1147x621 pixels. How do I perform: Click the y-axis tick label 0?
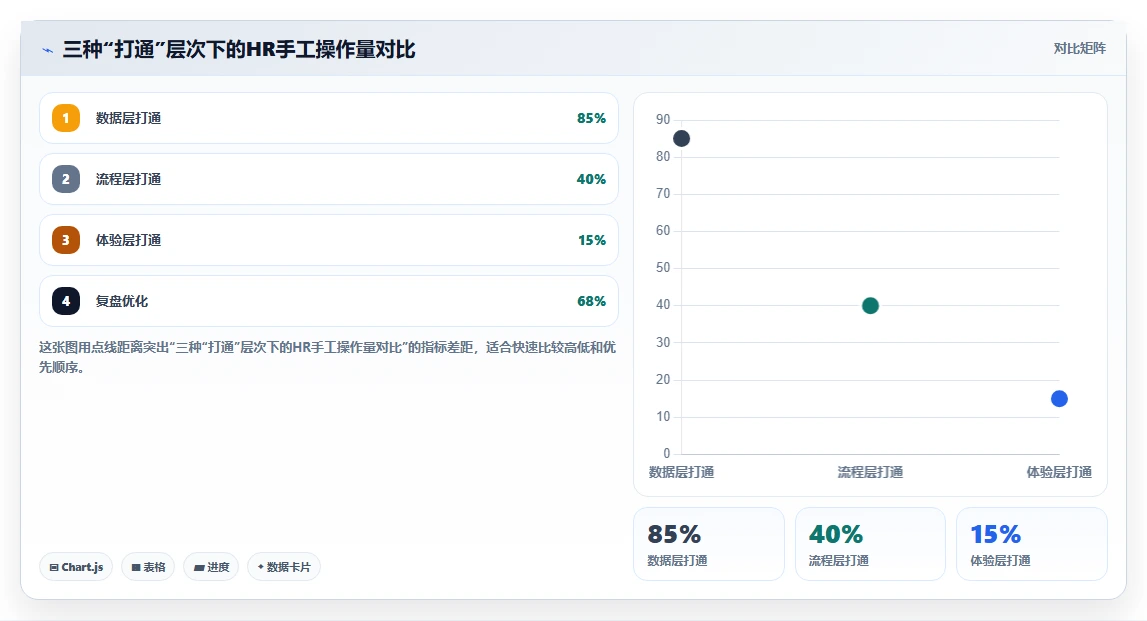666,453
